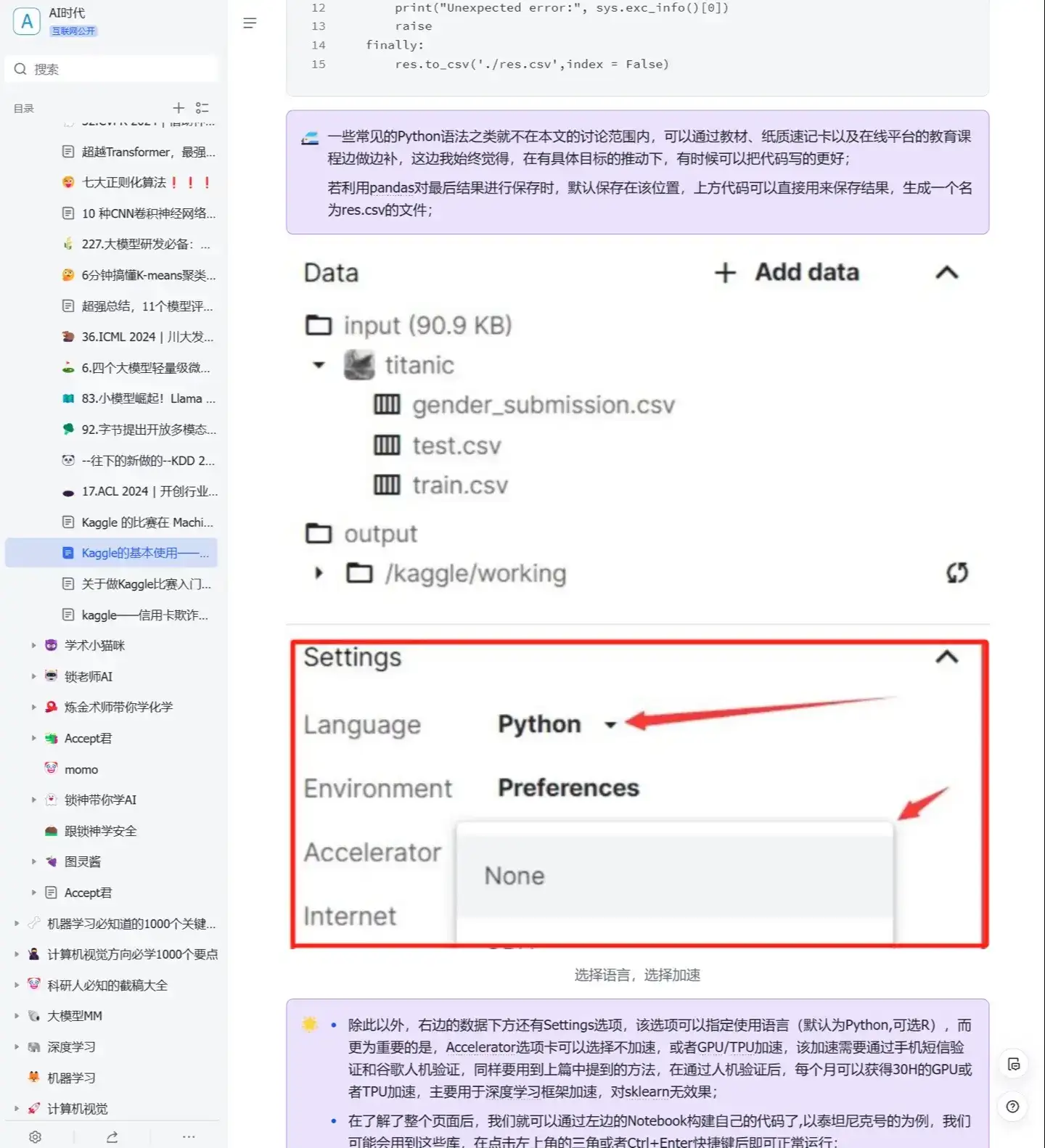Open the three-dot more menu in the sidebar footer
The image size is (1045, 1148).
[189, 1136]
